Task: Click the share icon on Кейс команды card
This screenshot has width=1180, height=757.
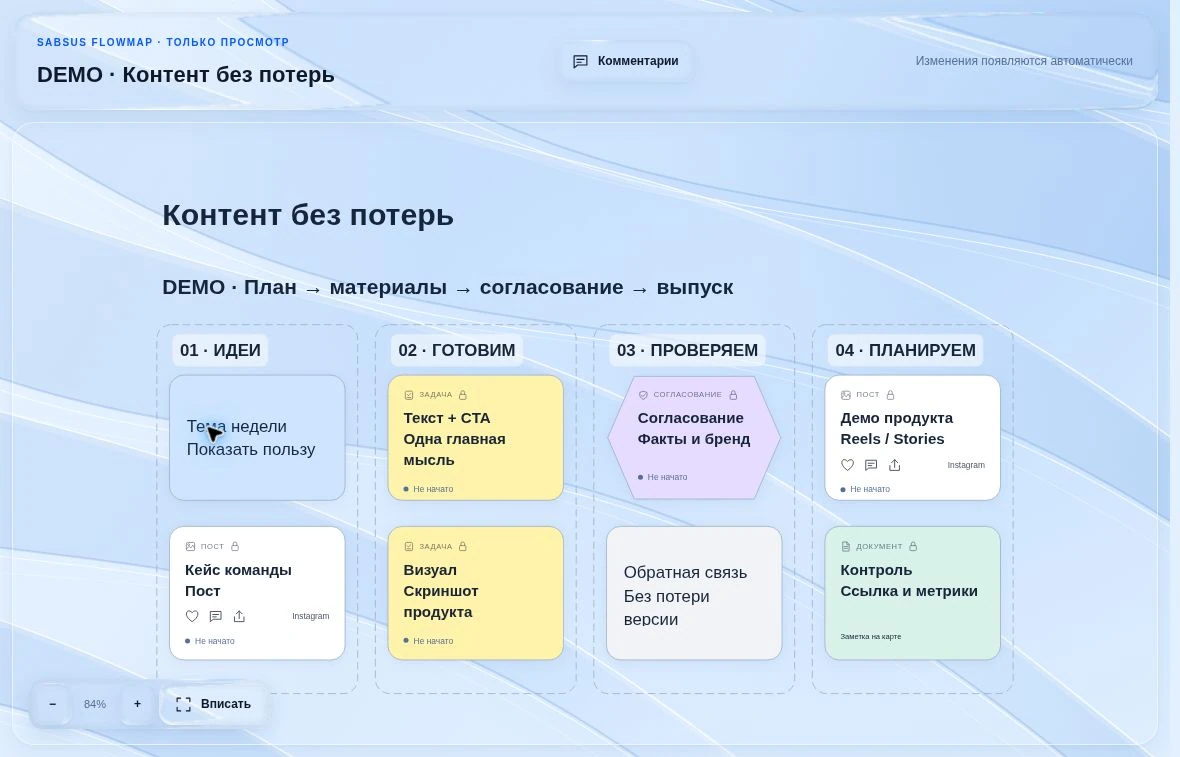Action: click(239, 616)
